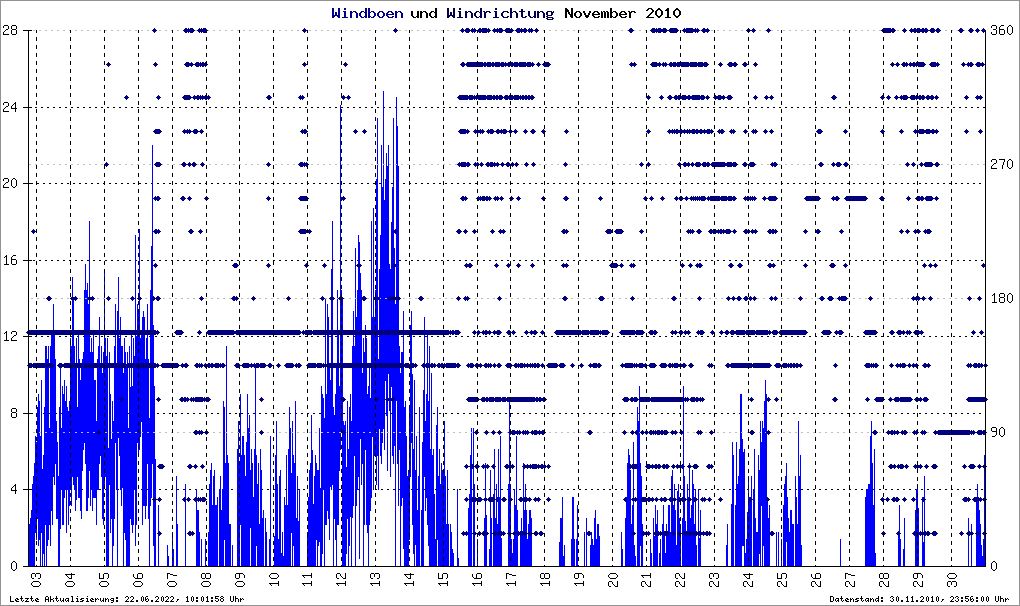The image size is (1020, 606).
Task: Click date label 16 on the time axis
Action: pyautogui.click(x=477, y=580)
